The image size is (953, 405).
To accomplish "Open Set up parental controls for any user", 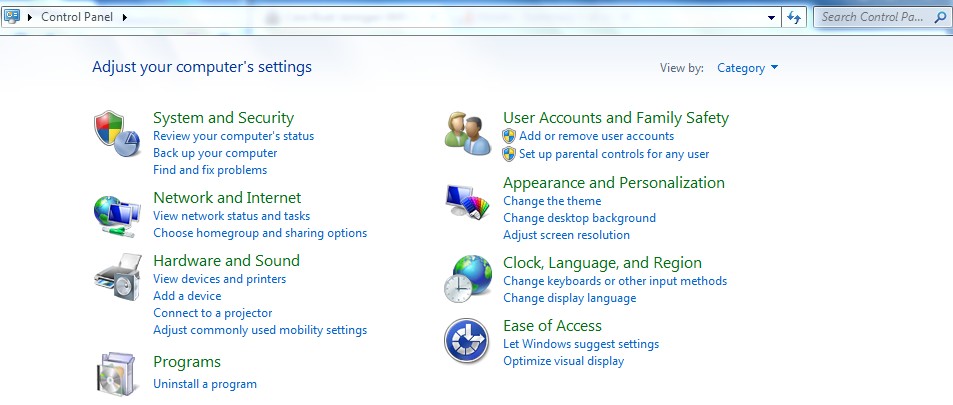I will 614,154.
